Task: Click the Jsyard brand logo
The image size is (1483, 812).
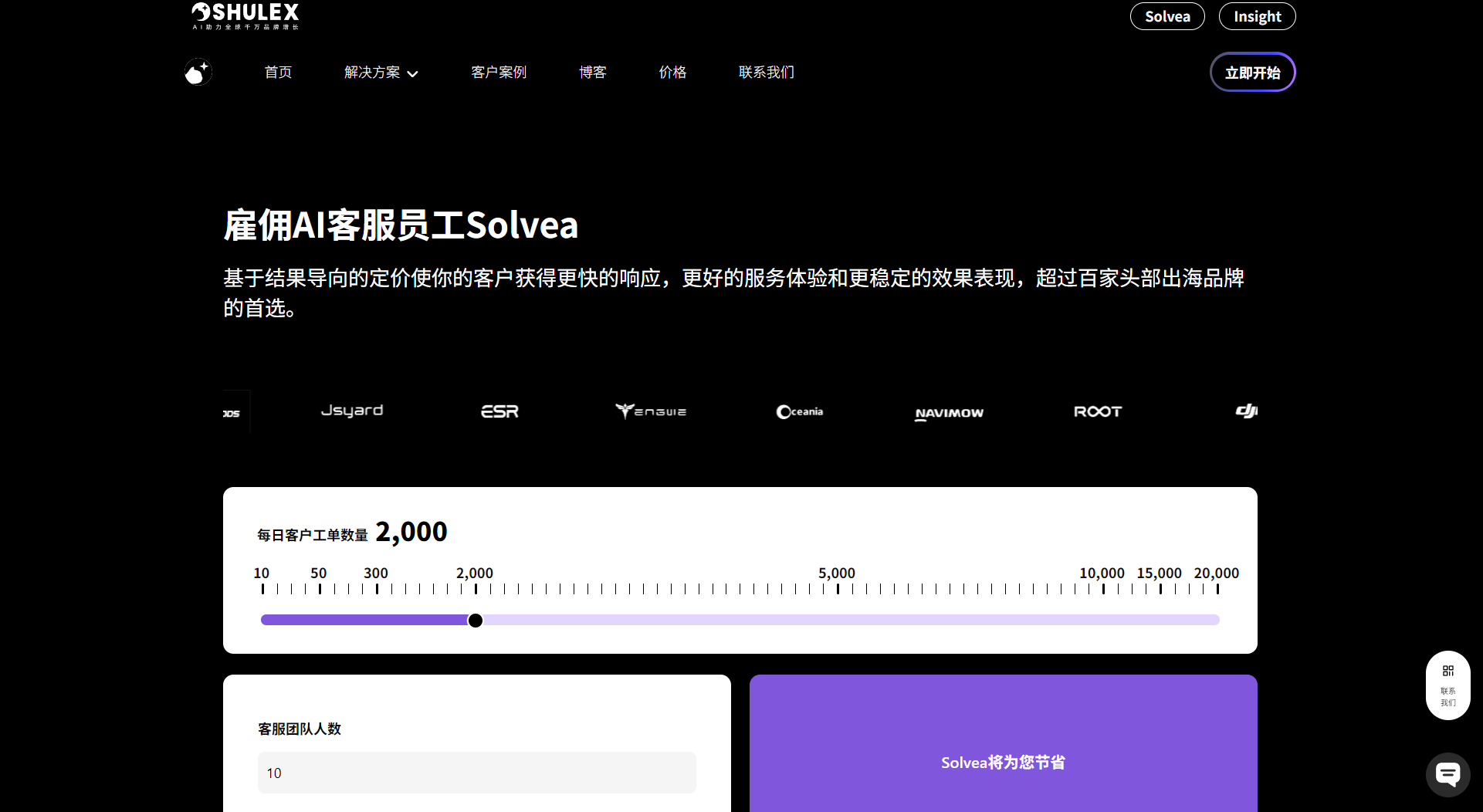Action: (x=351, y=411)
